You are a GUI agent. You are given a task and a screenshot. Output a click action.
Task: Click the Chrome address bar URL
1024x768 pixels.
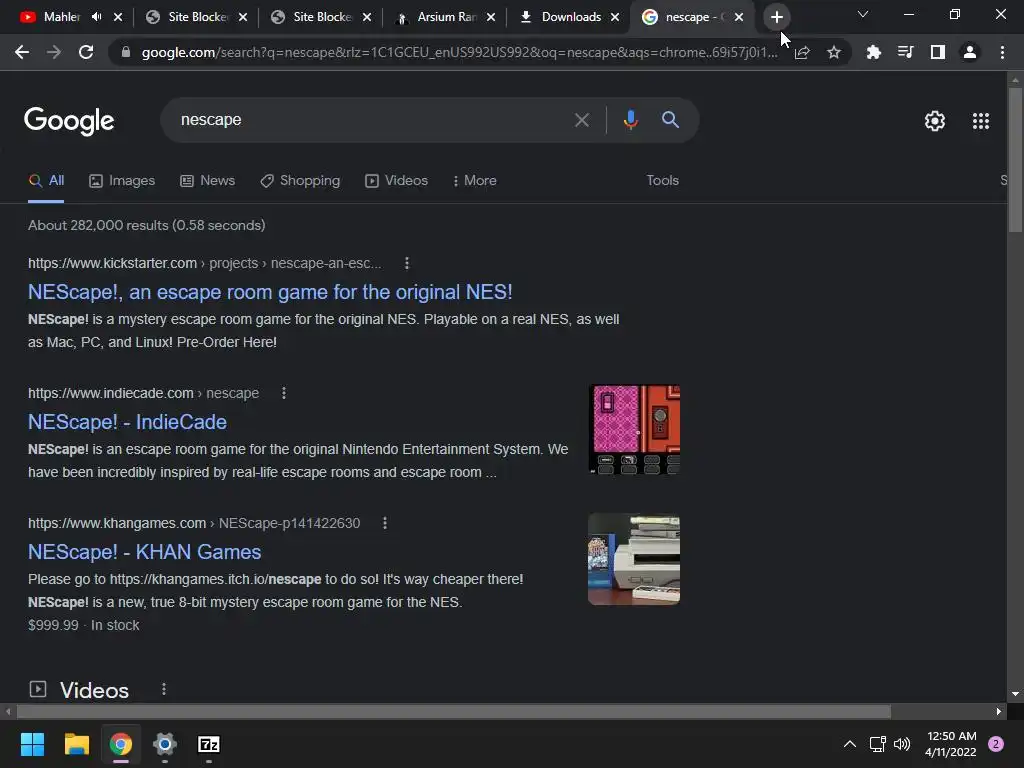459,52
